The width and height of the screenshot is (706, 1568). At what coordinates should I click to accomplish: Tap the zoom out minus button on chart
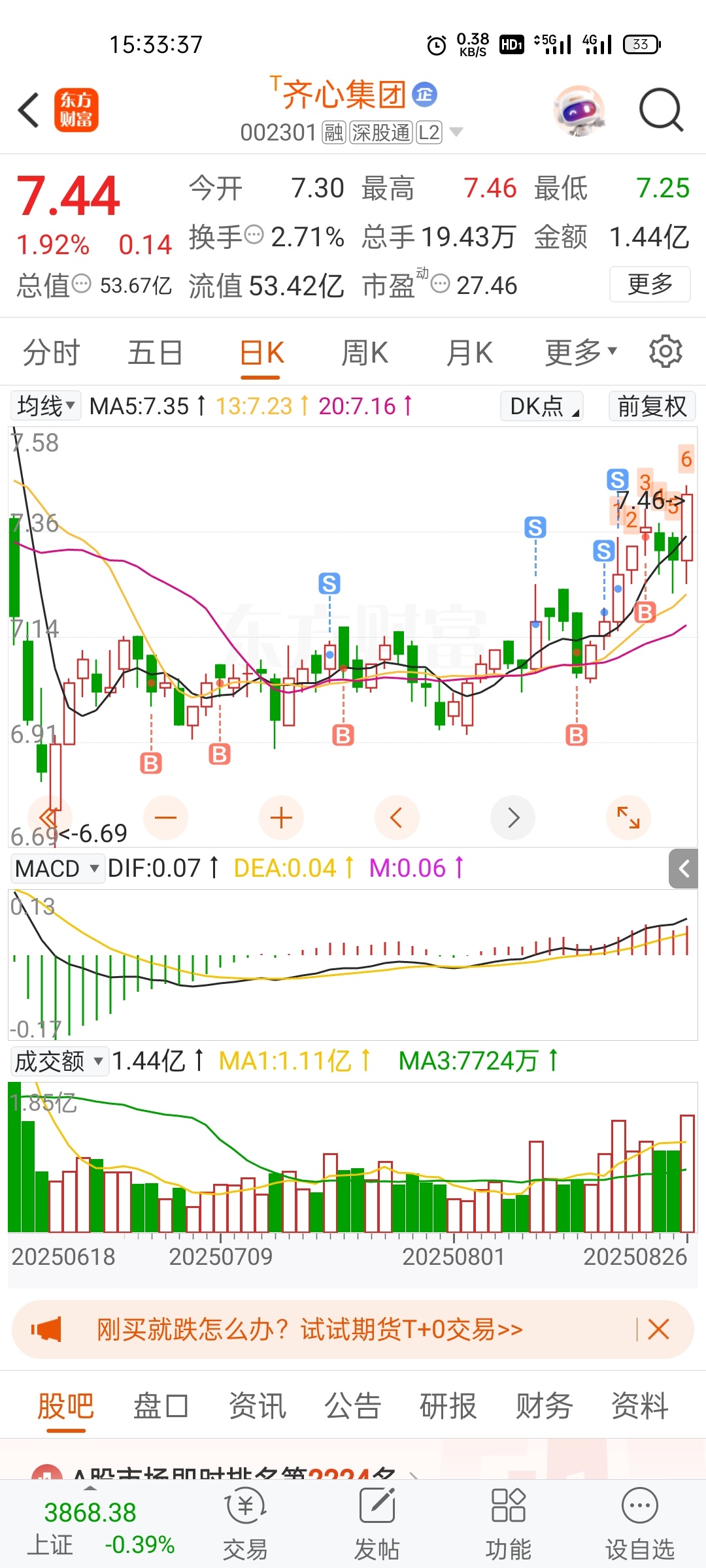(x=166, y=817)
